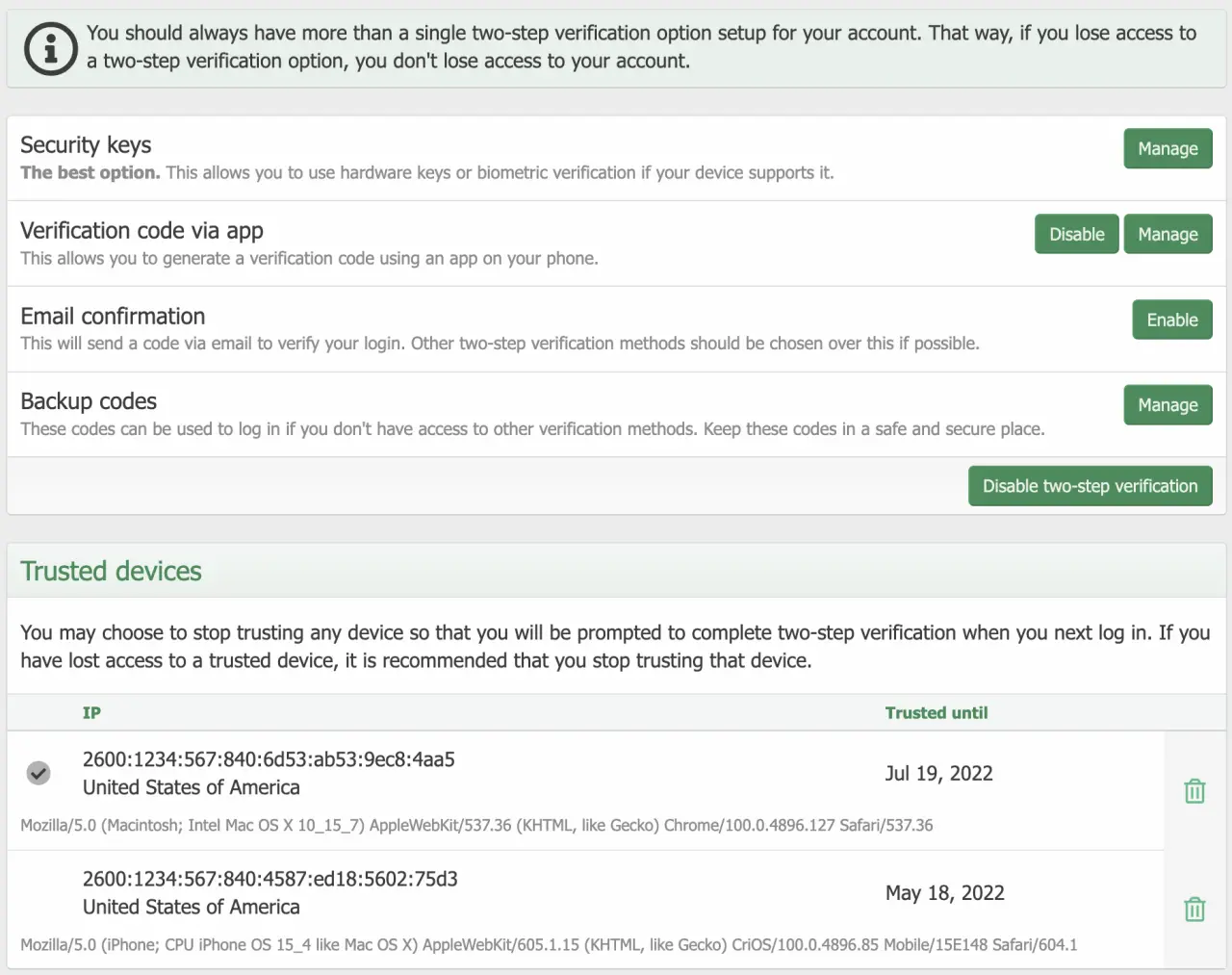Manage Security keys

[x=1168, y=149]
